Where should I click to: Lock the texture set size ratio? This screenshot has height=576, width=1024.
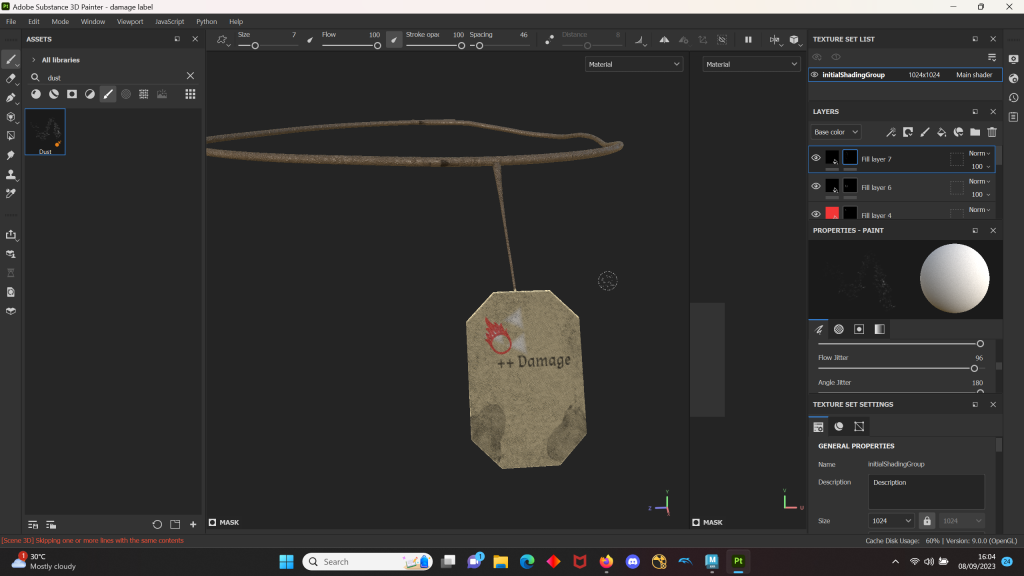[927, 520]
